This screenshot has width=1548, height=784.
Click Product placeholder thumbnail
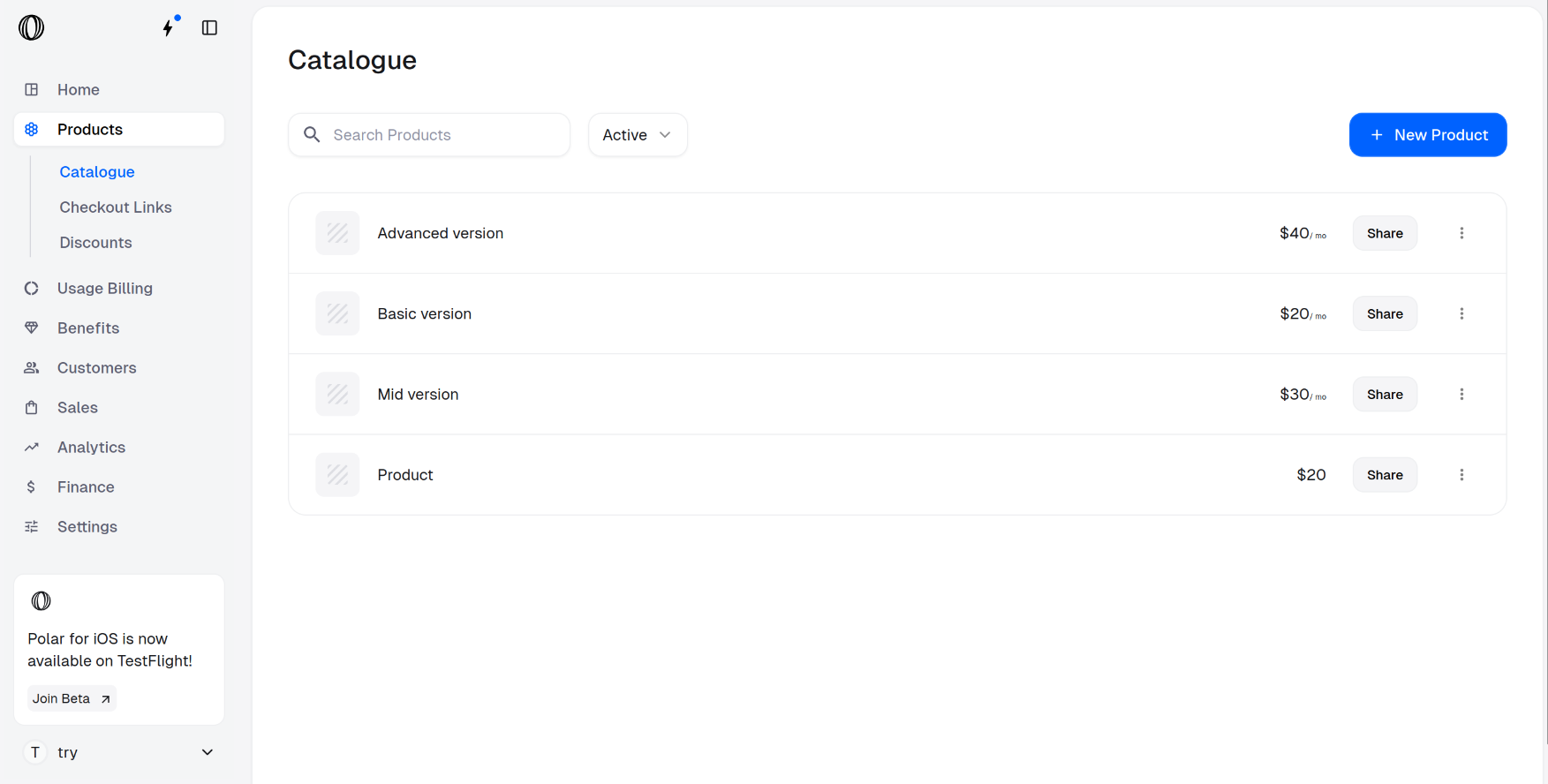[337, 474]
